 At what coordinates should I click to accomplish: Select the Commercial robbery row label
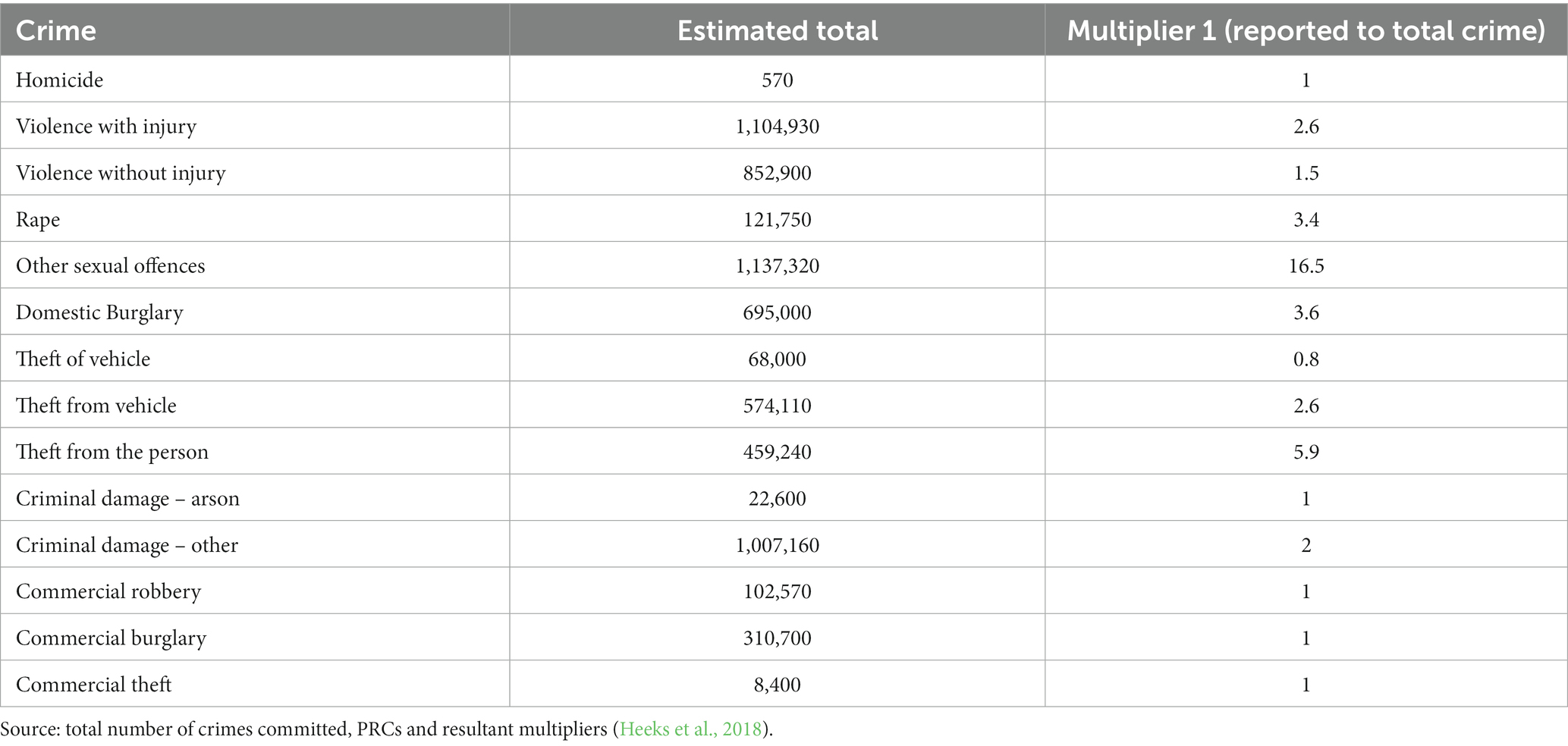pyautogui.click(x=108, y=591)
